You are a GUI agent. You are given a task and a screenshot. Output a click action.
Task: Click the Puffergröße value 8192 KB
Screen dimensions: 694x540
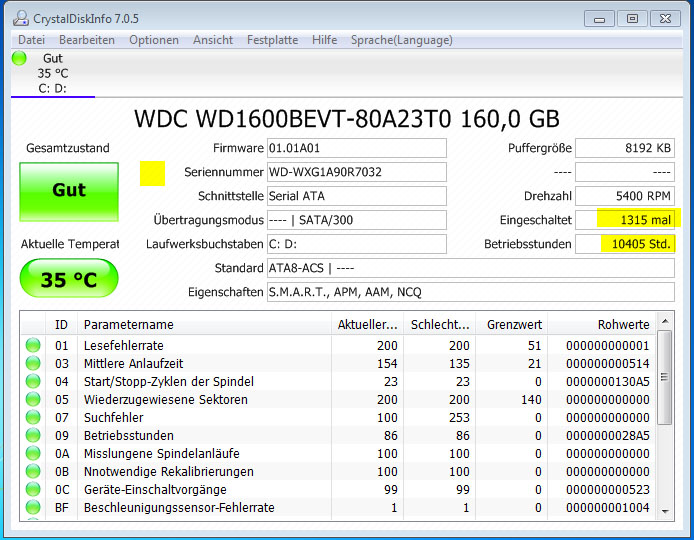click(625, 148)
